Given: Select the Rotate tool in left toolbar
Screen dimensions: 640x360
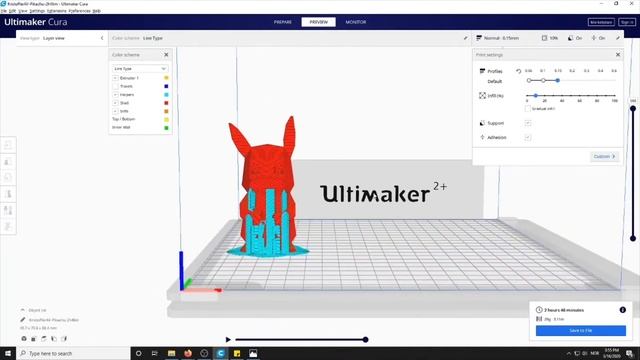Looking at the screenshot, I should 8,178.
